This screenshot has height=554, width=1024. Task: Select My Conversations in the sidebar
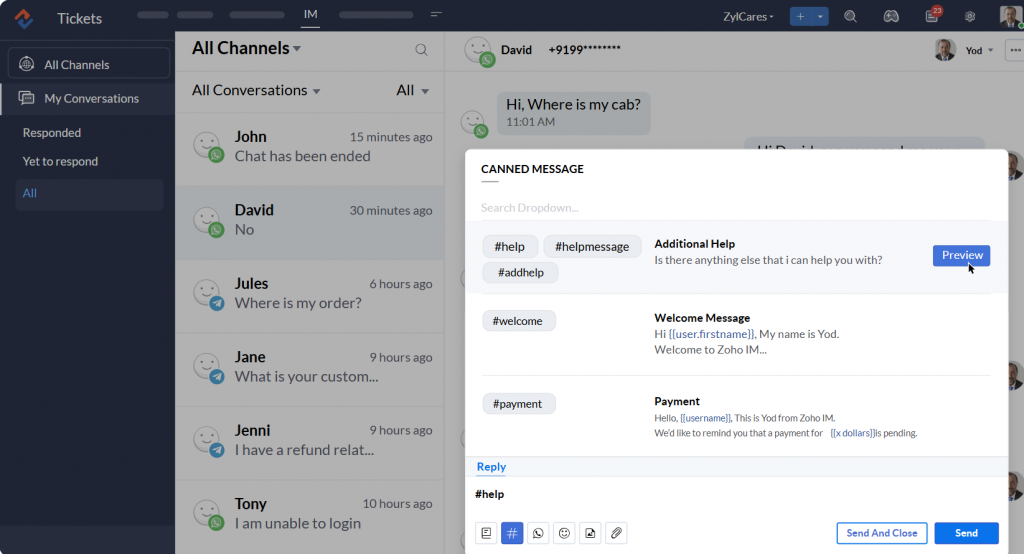[x=90, y=98]
